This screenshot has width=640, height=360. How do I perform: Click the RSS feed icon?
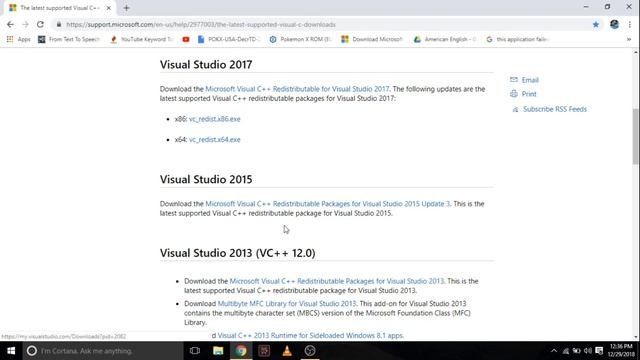516,109
